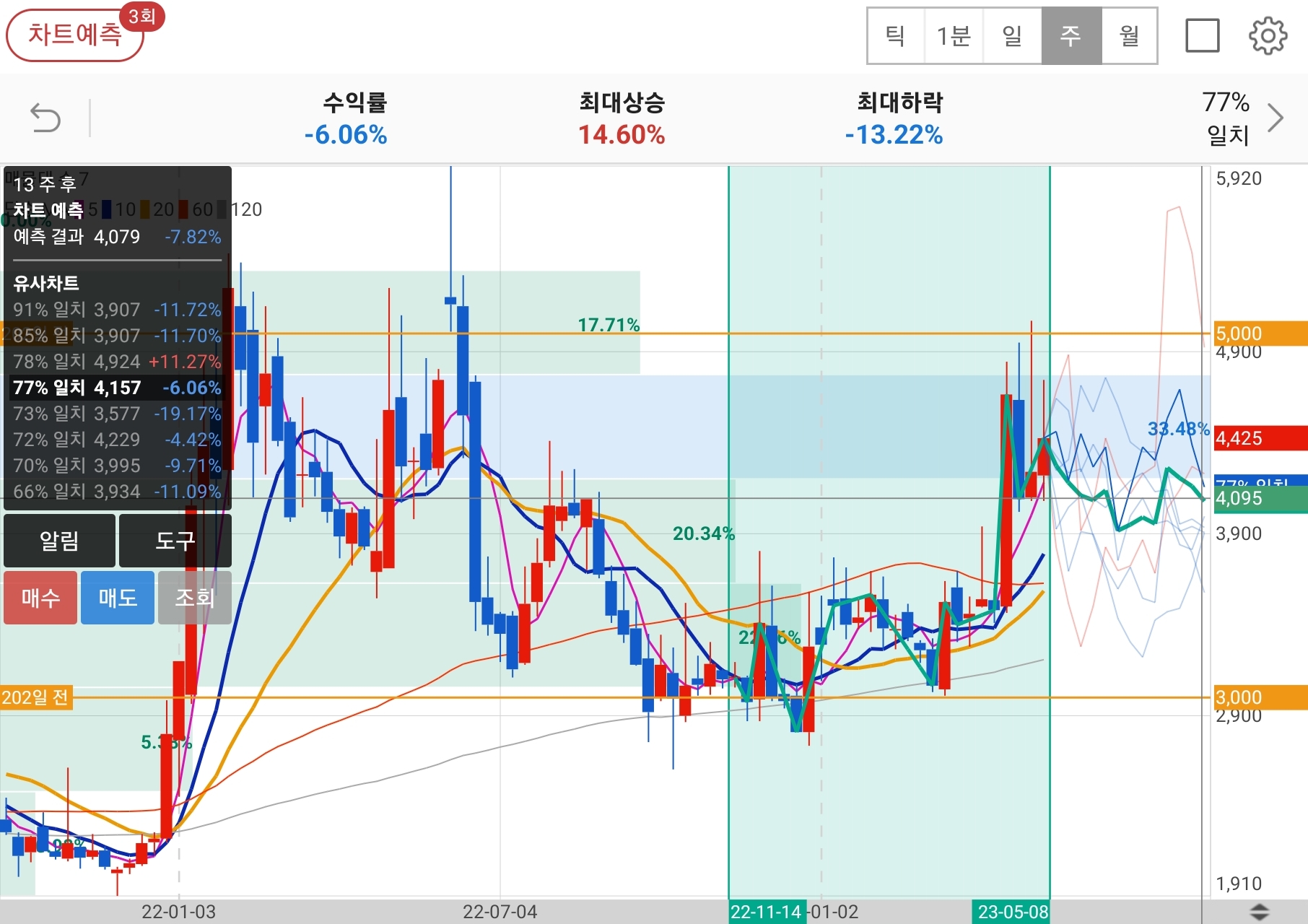Select the 틱 tick tab
The image size is (1308, 924).
pyautogui.click(x=896, y=35)
